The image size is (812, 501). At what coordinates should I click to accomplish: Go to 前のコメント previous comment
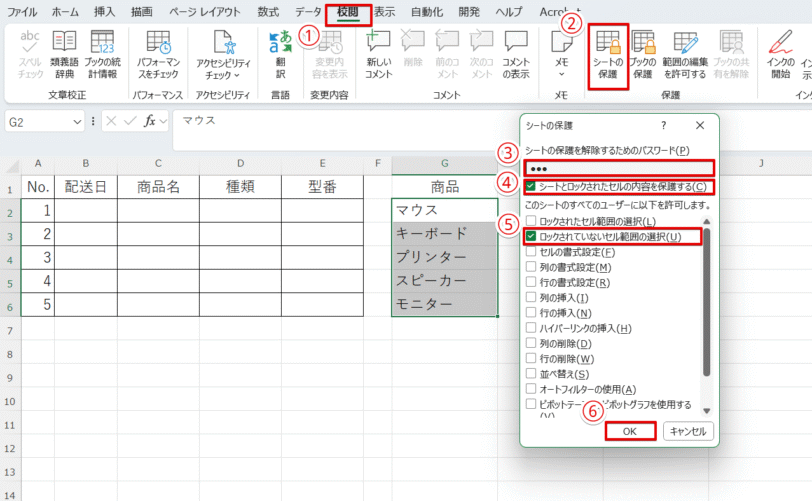coord(447,54)
